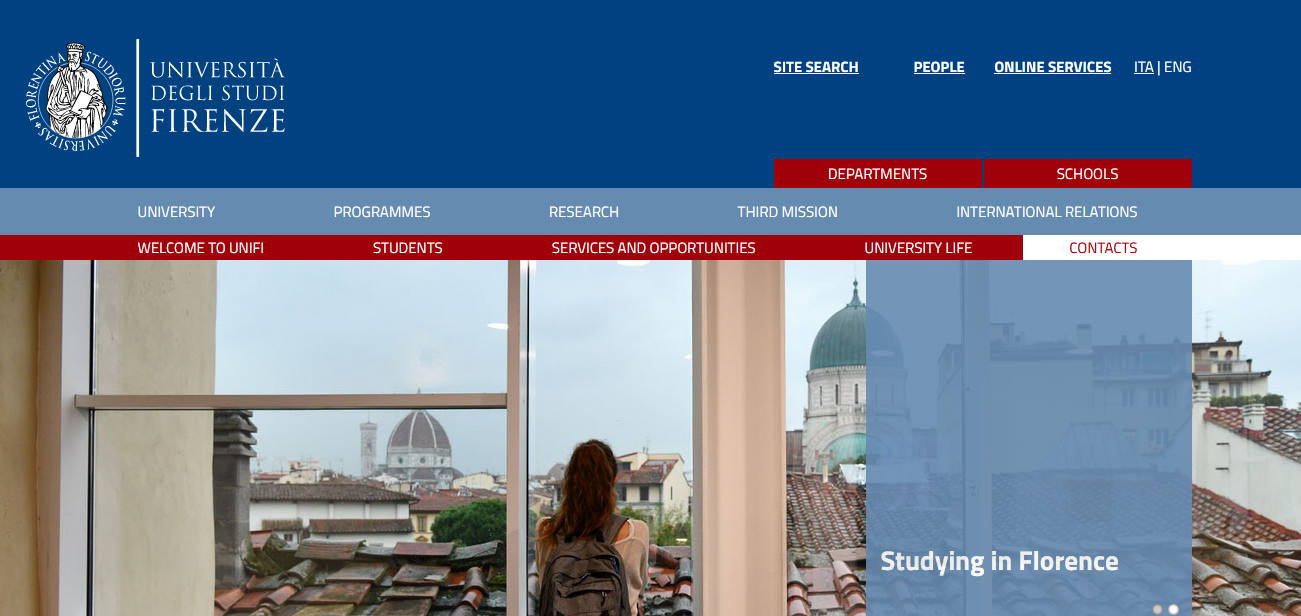Open the University menu
Screen dimensions: 1301x616
(x=176, y=212)
